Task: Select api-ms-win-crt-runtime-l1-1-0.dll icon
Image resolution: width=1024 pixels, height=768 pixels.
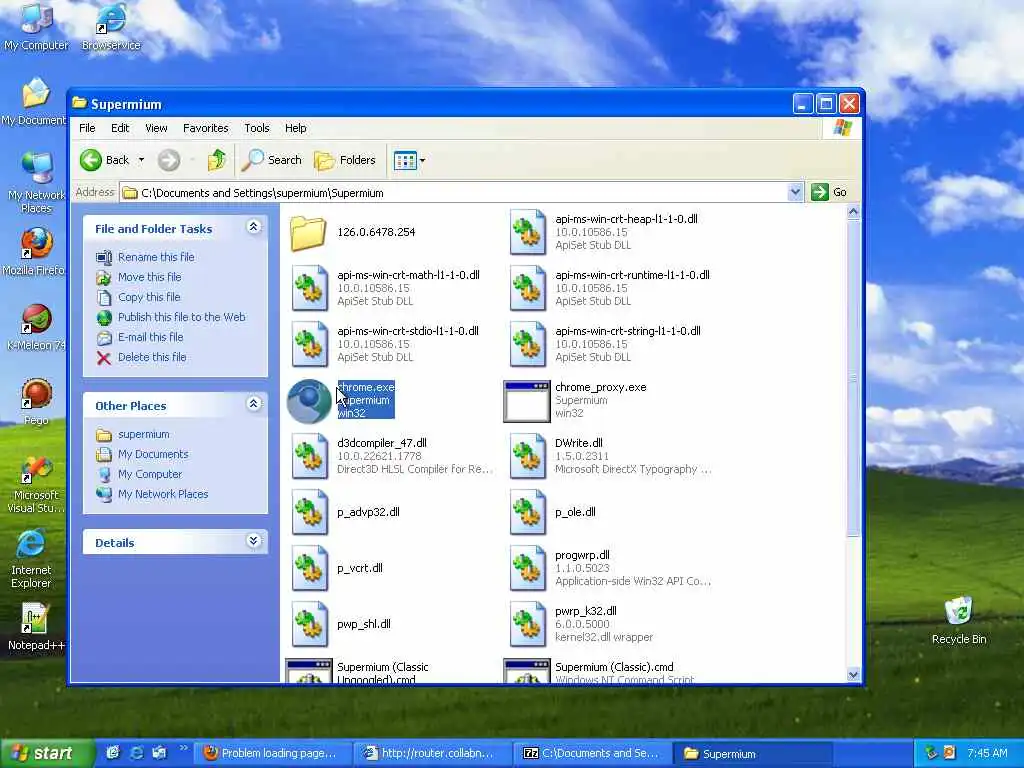Action: (528, 288)
